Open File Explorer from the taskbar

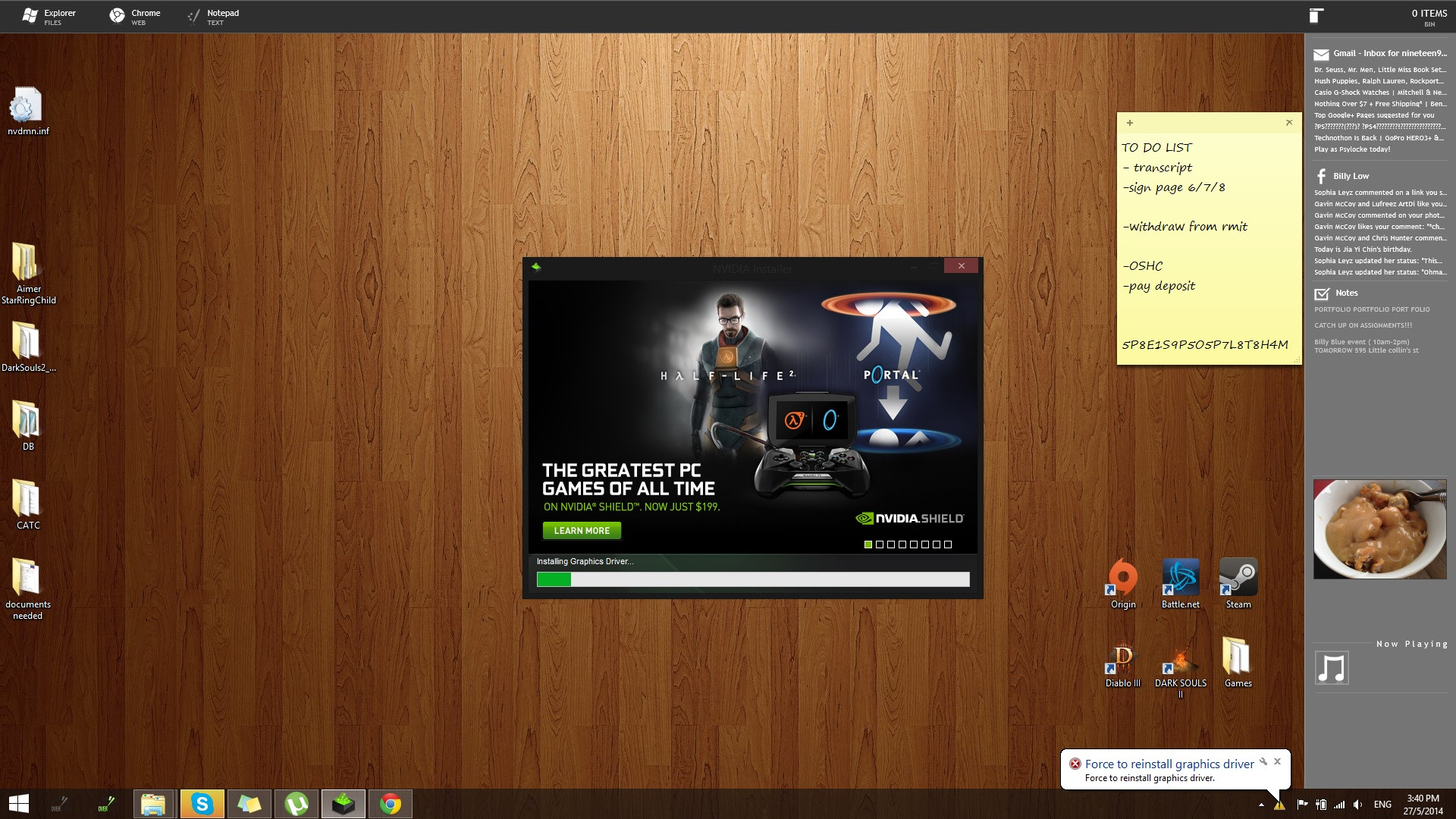pyautogui.click(x=154, y=804)
